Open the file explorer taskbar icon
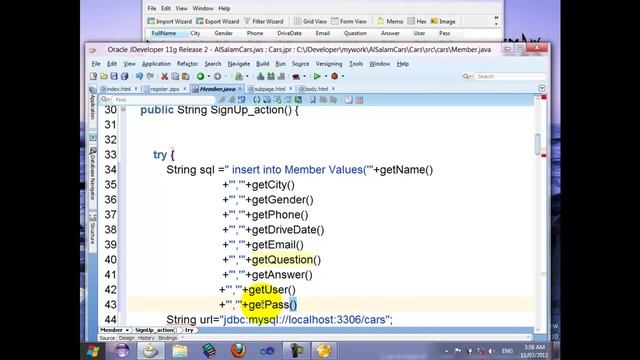The width and height of the screenshot is (640, 360). pyautogui.click(x=180, y=351)
